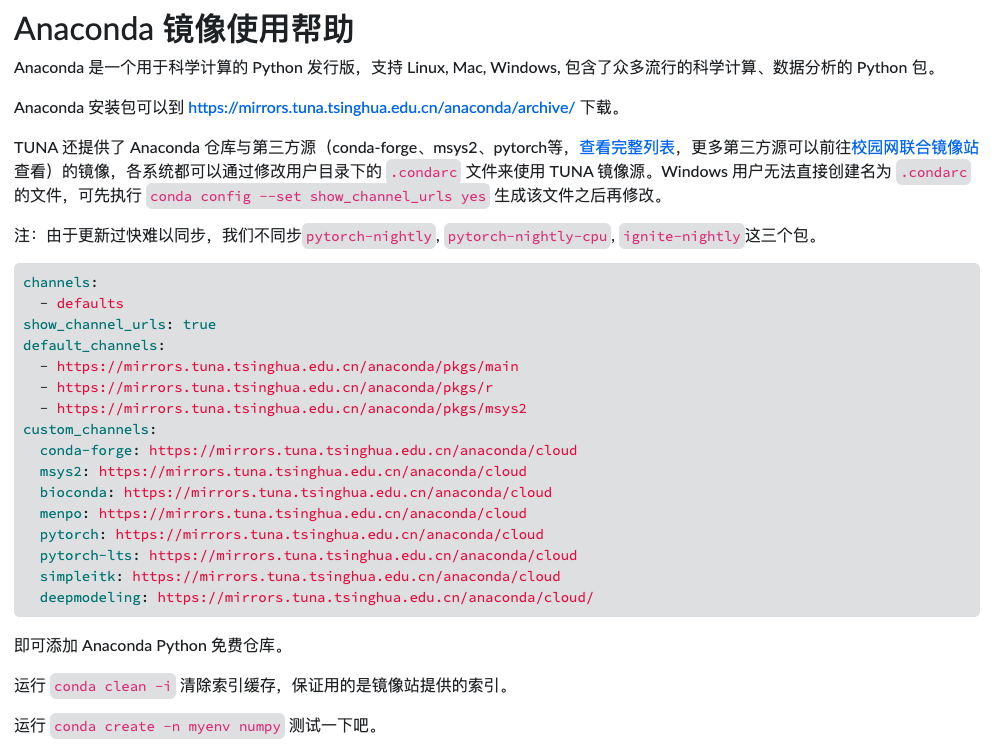The height and width of the screenshot is (746, 991).
Task: Click the 'custom_channels:' line
Action: 90,429
